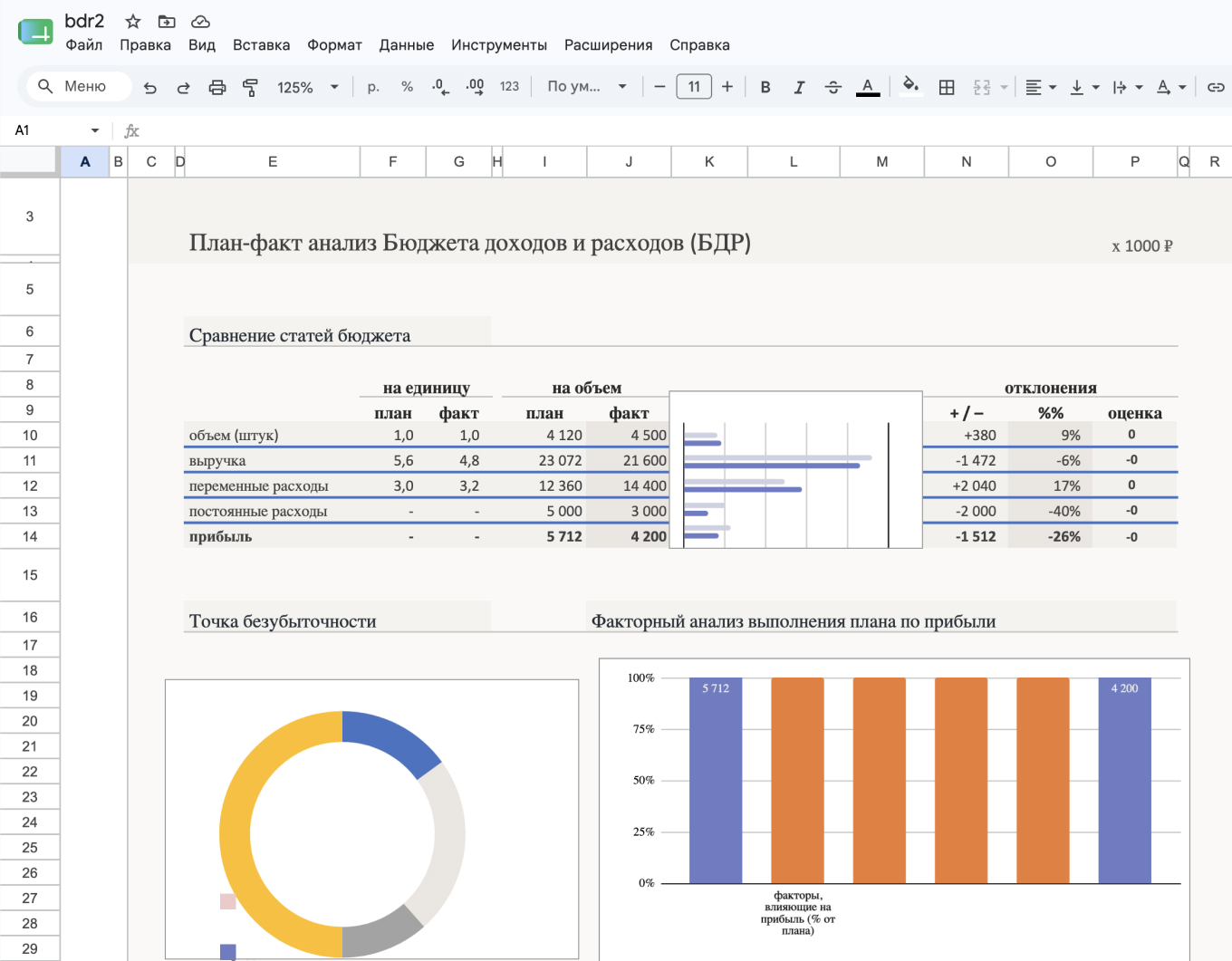The width and height of the screenshot is (1232, 961).
Task: Toggle bold formatting
Action: tap(765, 87)
